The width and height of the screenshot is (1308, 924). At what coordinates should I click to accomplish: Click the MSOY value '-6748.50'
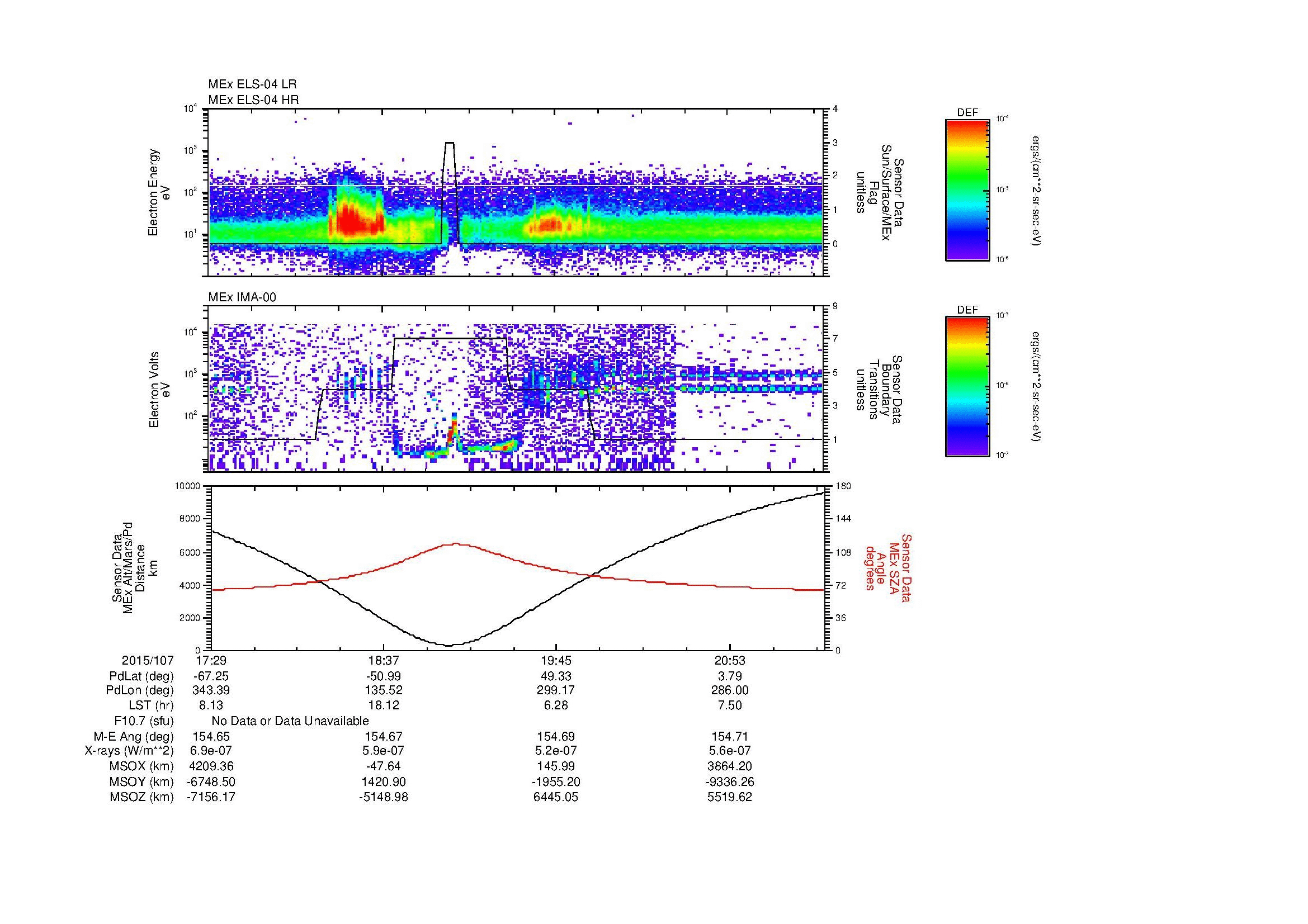click(211, 781)
